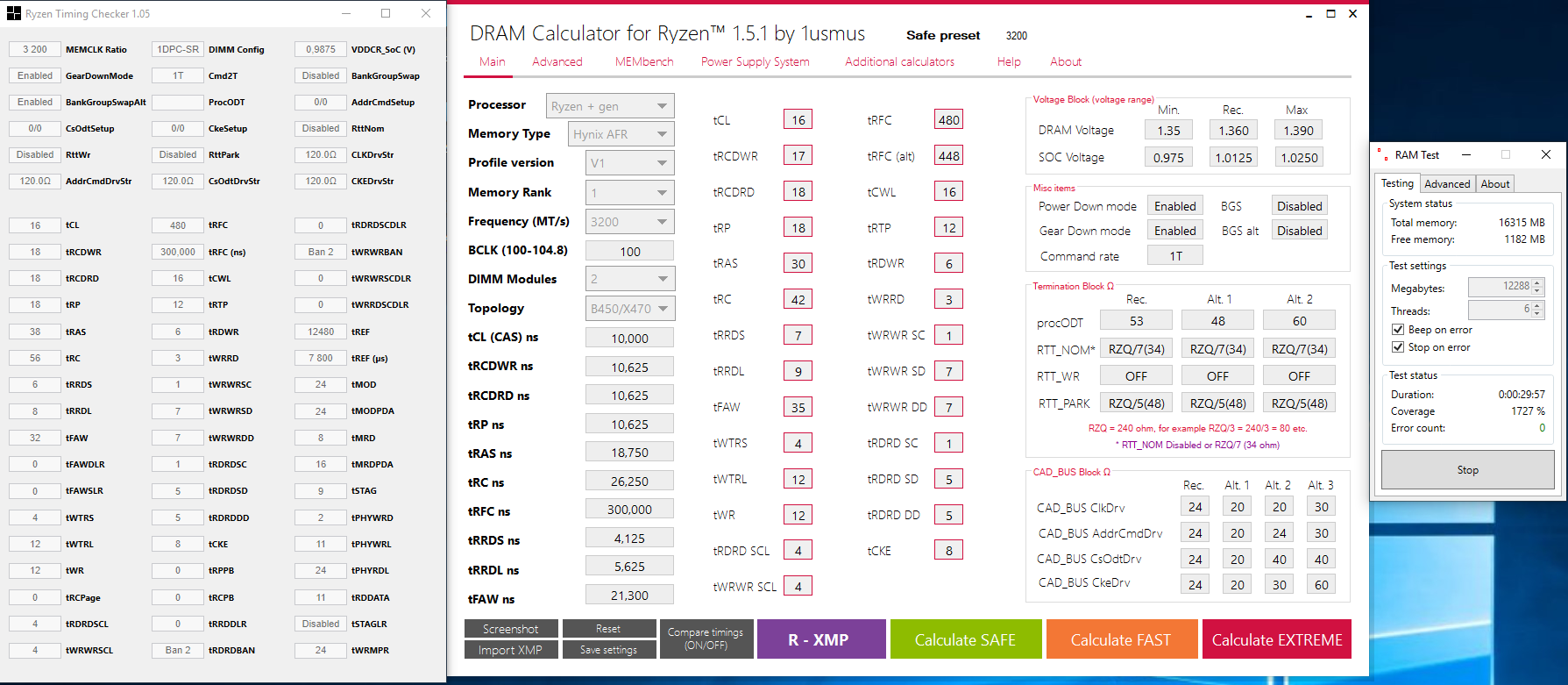Viewport: 1568px width, 685px height.
Task: Switch to the Main tab
Action: [x=492, y=61]
